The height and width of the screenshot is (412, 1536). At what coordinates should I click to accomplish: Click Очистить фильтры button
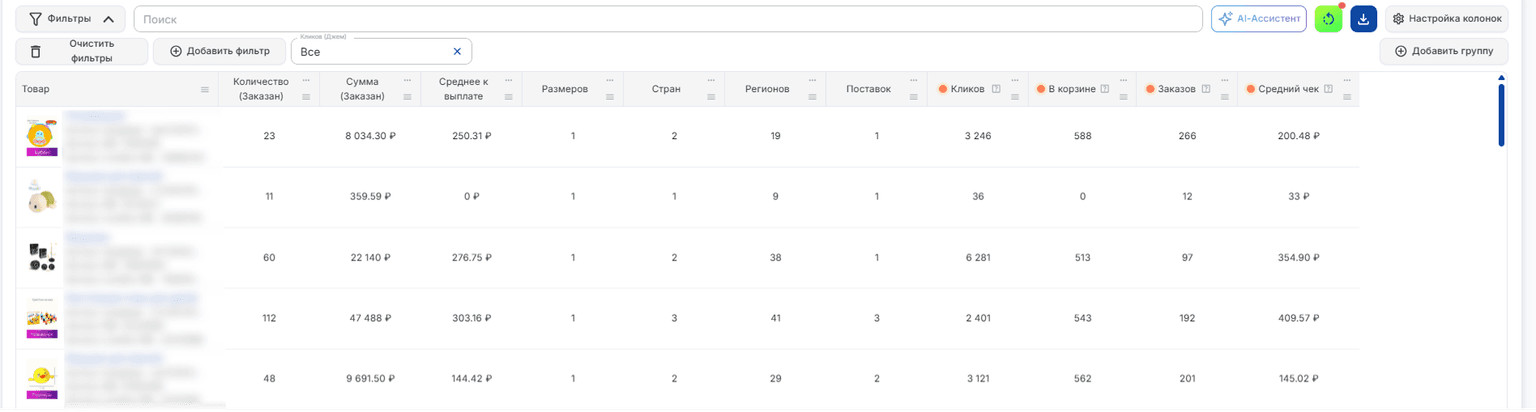pyautogui.click(x=82, y=51)
